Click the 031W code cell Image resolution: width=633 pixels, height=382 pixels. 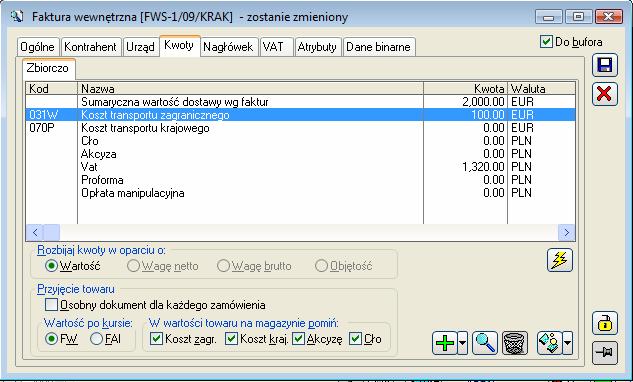pos(52,115)
